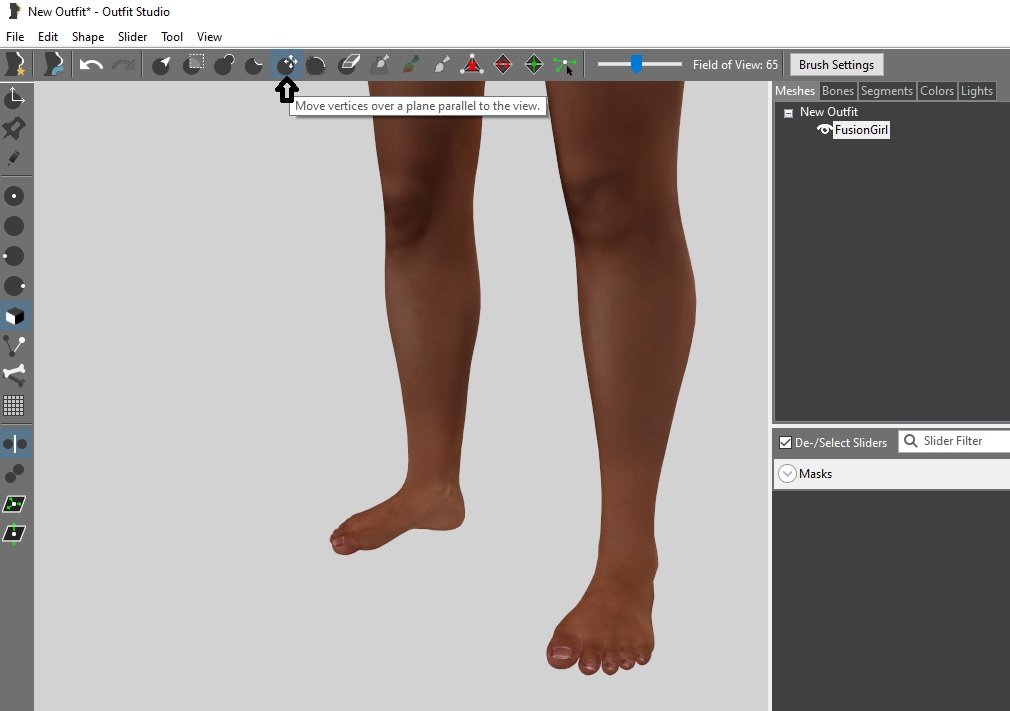Click into the Slider Filter search field
Viewport: 1010px width, 711px height.
[960, 441]
